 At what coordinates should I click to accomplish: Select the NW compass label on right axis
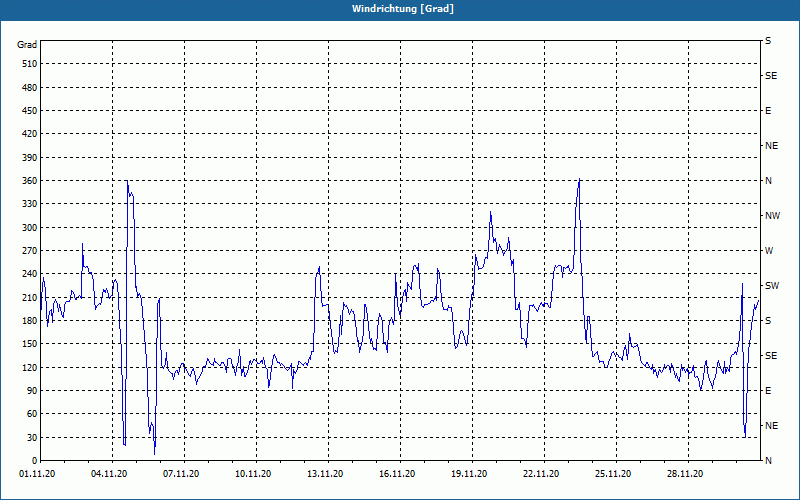[772, 216]
